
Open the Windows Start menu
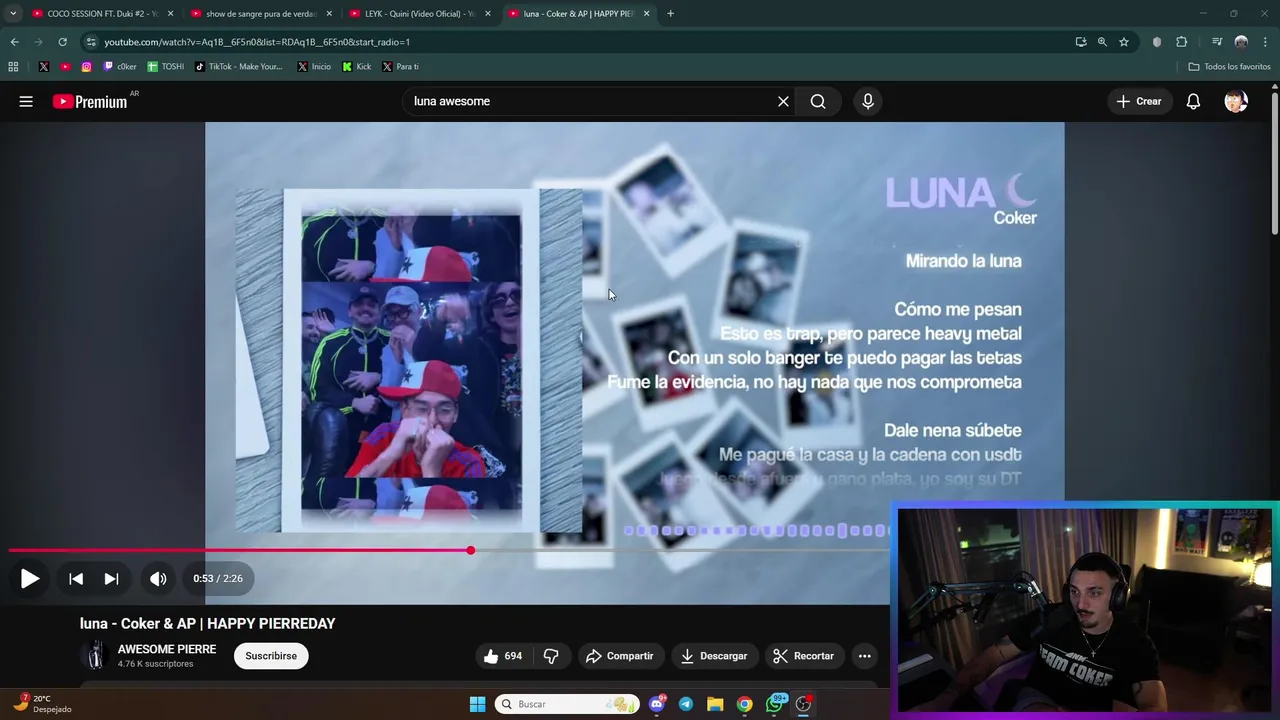(477, 704)
